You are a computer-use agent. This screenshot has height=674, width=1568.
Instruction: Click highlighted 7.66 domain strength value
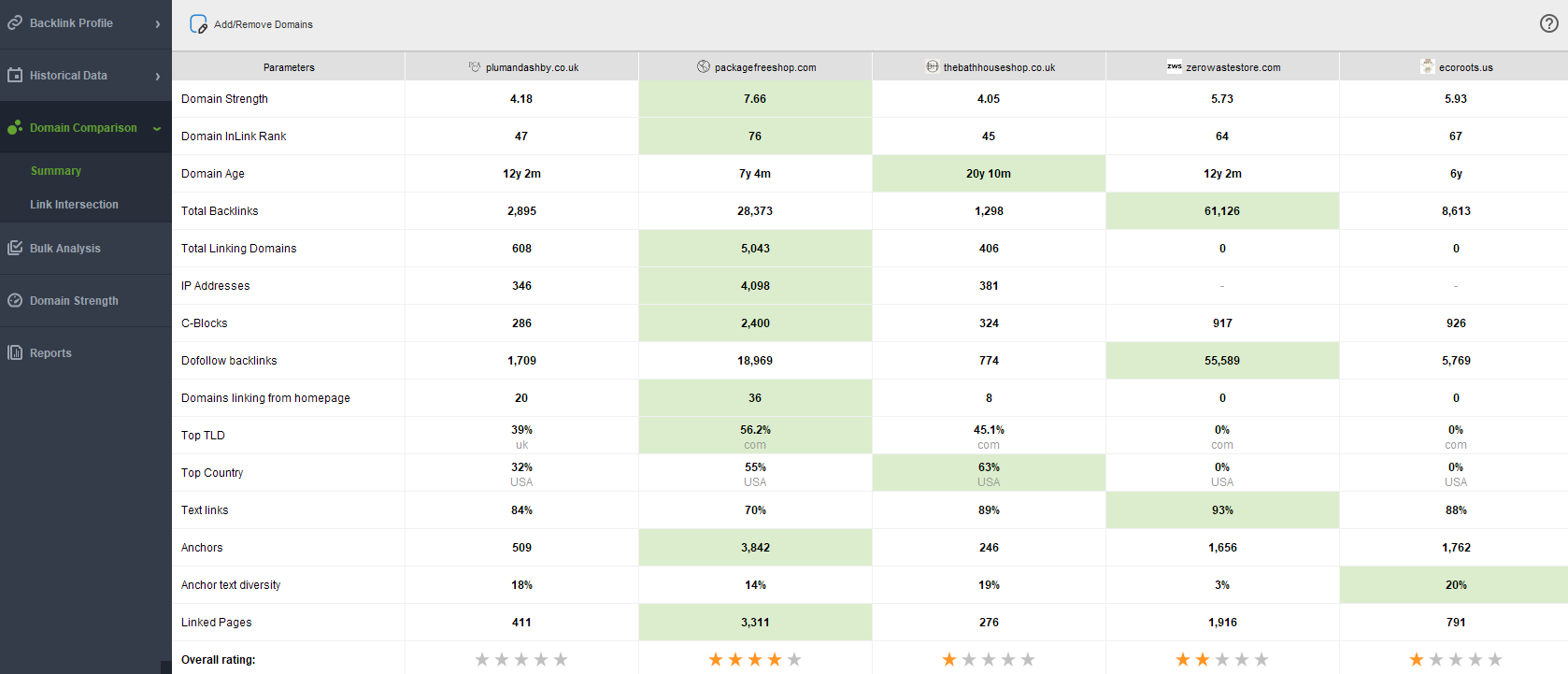[755, 99]
